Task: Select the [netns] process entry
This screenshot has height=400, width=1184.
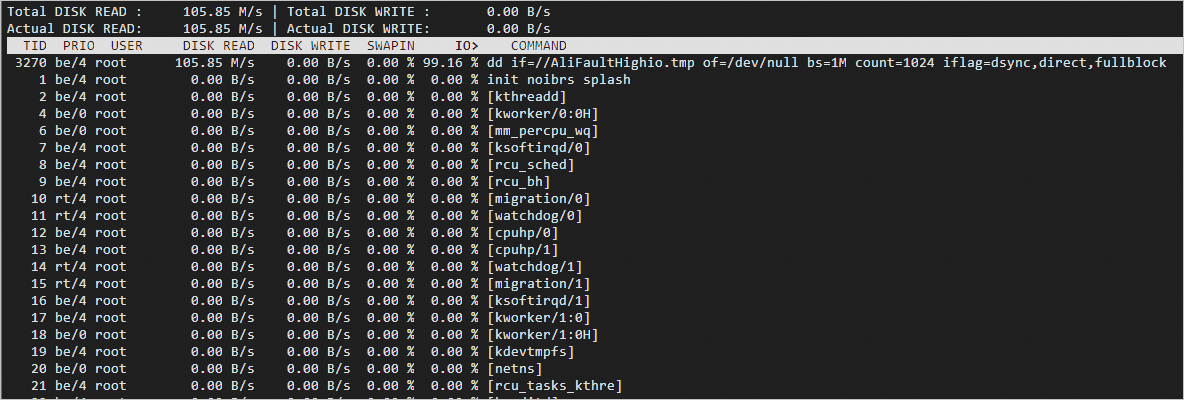Action: tap(515, 369)
